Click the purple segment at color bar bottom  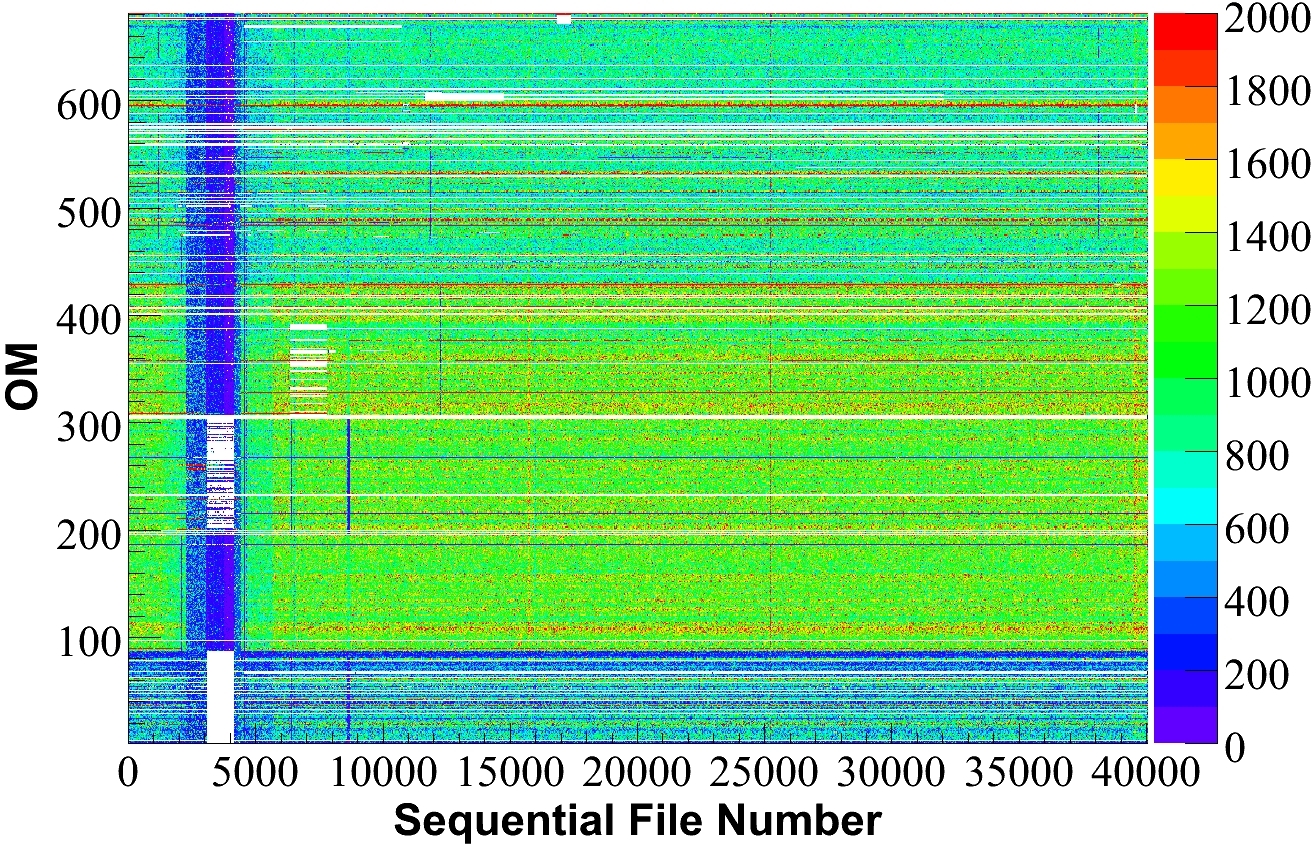(x=1185, y=725)
